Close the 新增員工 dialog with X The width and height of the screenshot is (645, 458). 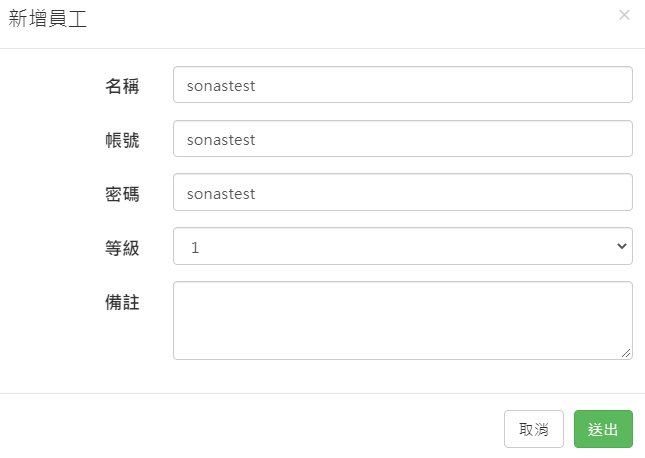(x=624, y=15)
